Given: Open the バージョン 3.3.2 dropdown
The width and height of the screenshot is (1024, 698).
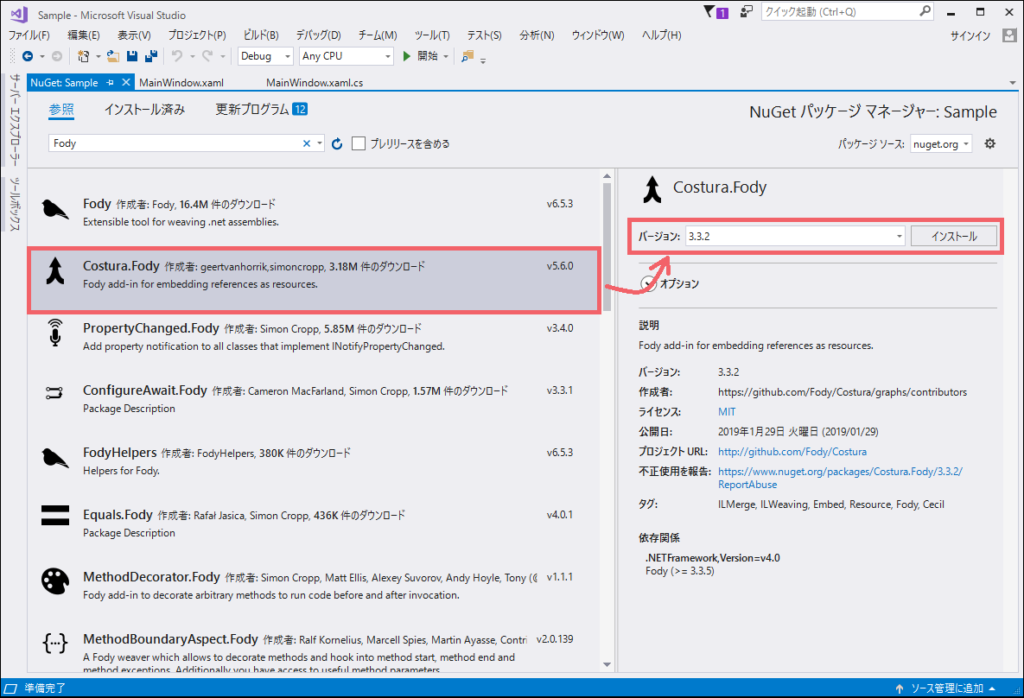Looking at the screenshot, I should click(899, 236).
